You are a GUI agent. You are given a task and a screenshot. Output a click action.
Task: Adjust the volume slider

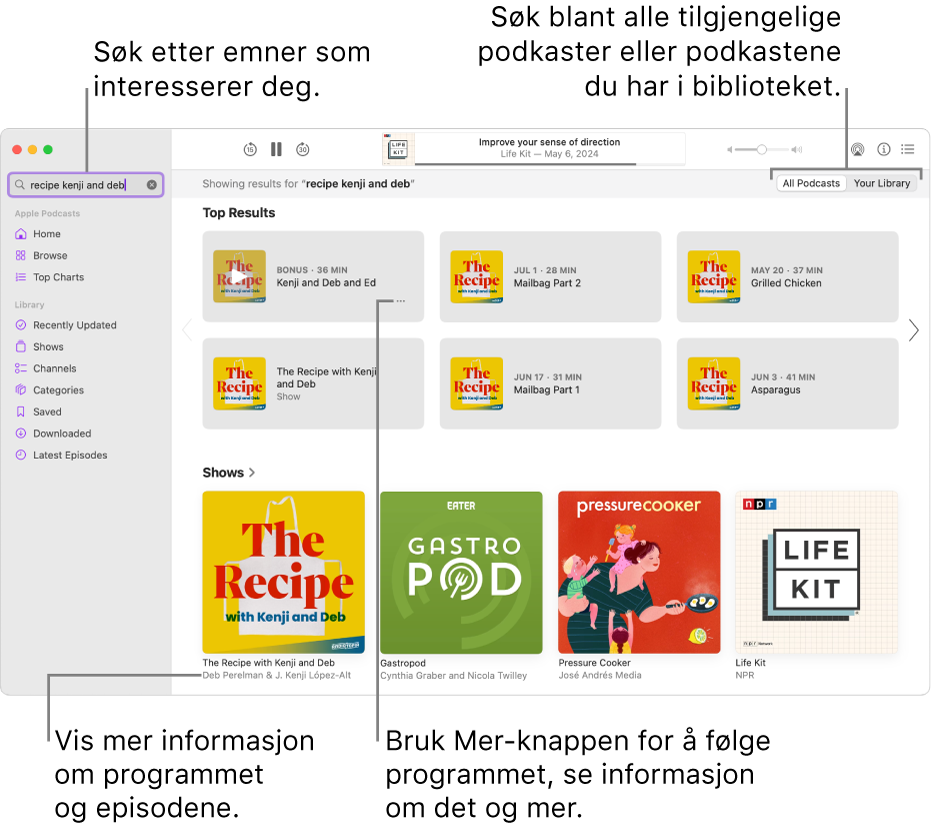point(762,150)
